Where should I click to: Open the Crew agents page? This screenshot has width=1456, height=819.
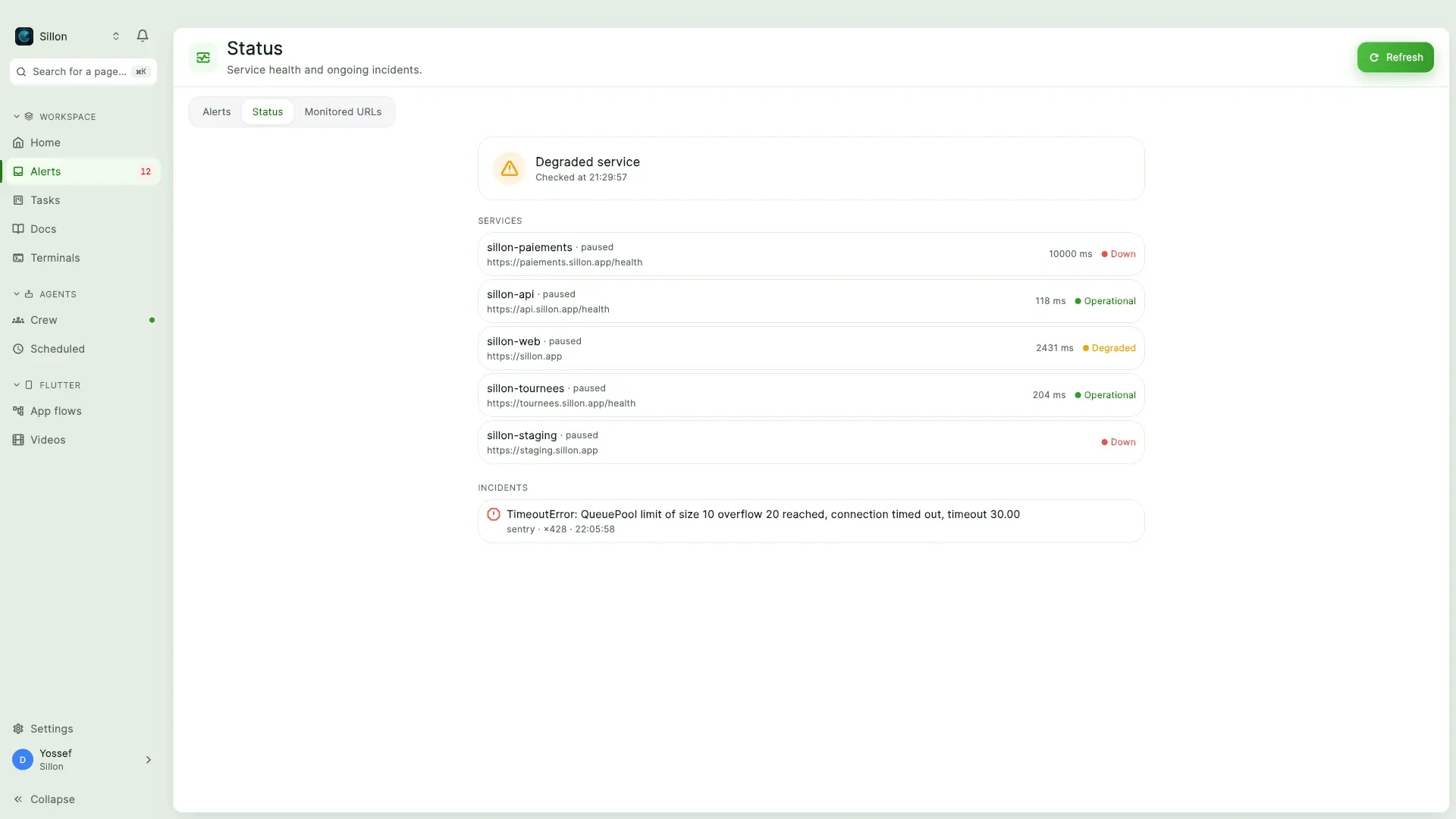83,320
